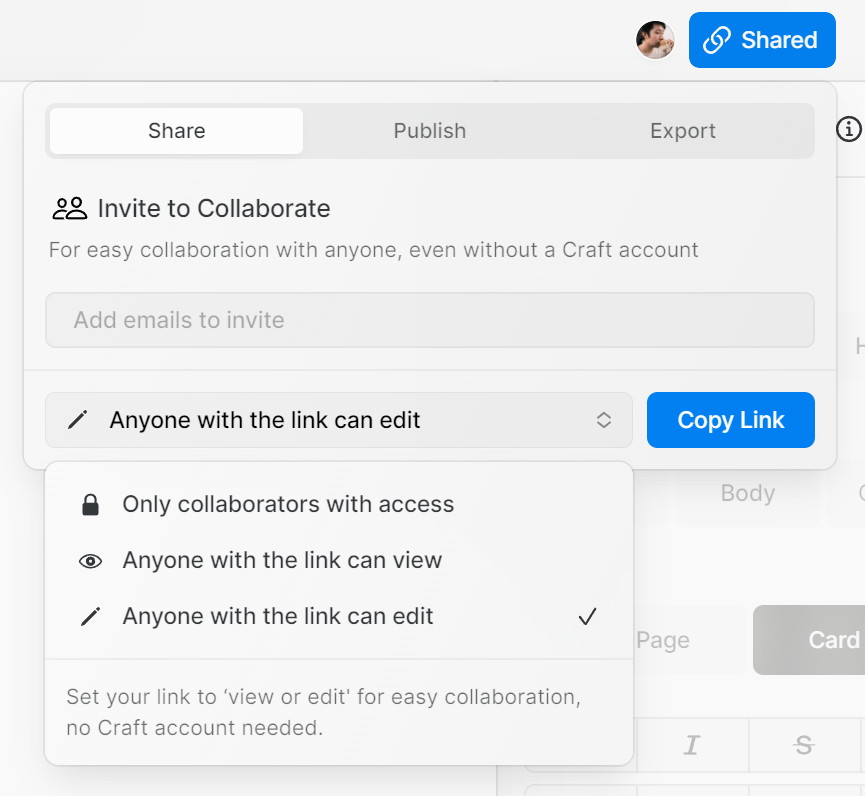Switch to the Publish tab
The image size is (865, 796).
click(x=429, y=131)
